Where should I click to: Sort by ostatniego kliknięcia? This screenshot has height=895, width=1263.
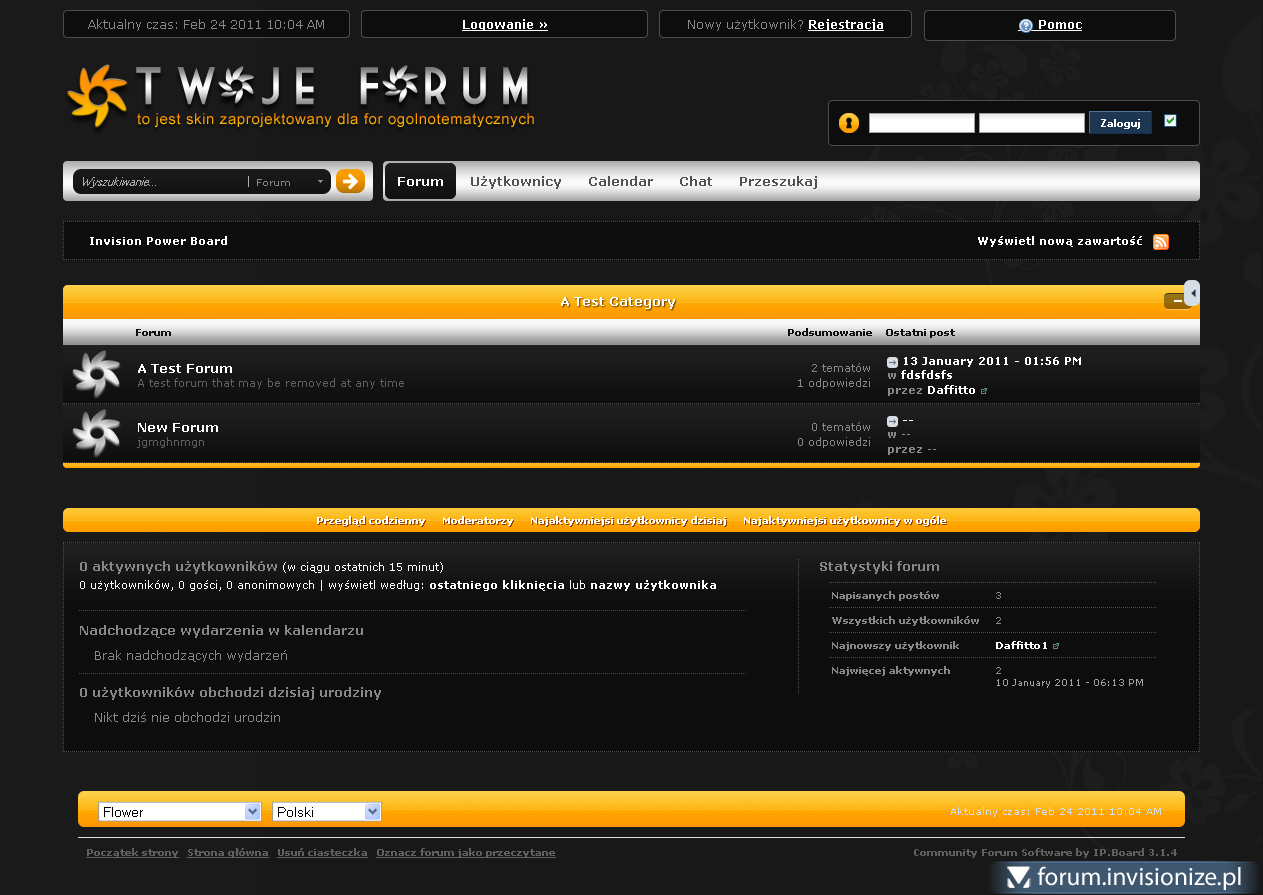coord(497,585)
